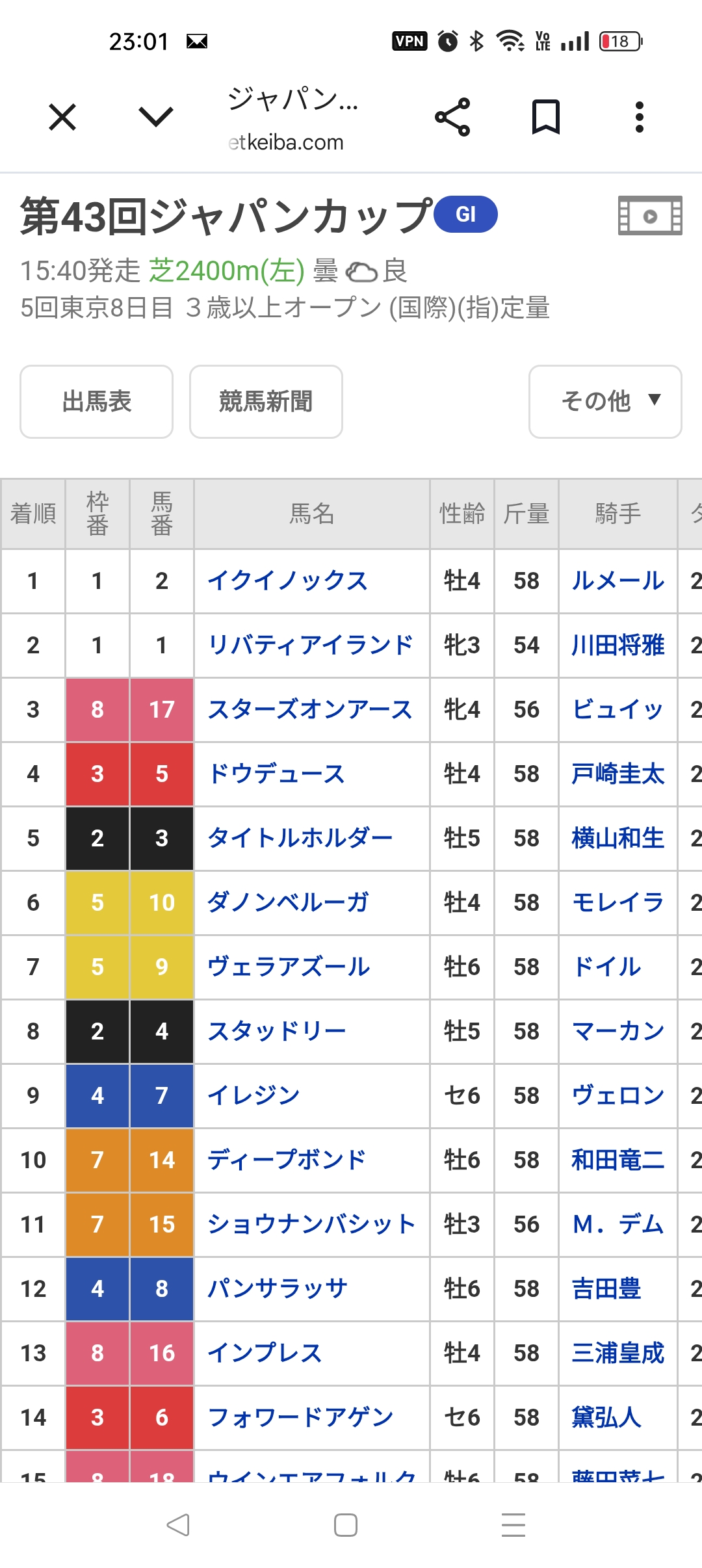Tap the share icon
The height and width of the screenshot is (1568, 702).
click(x=452, y=117)
